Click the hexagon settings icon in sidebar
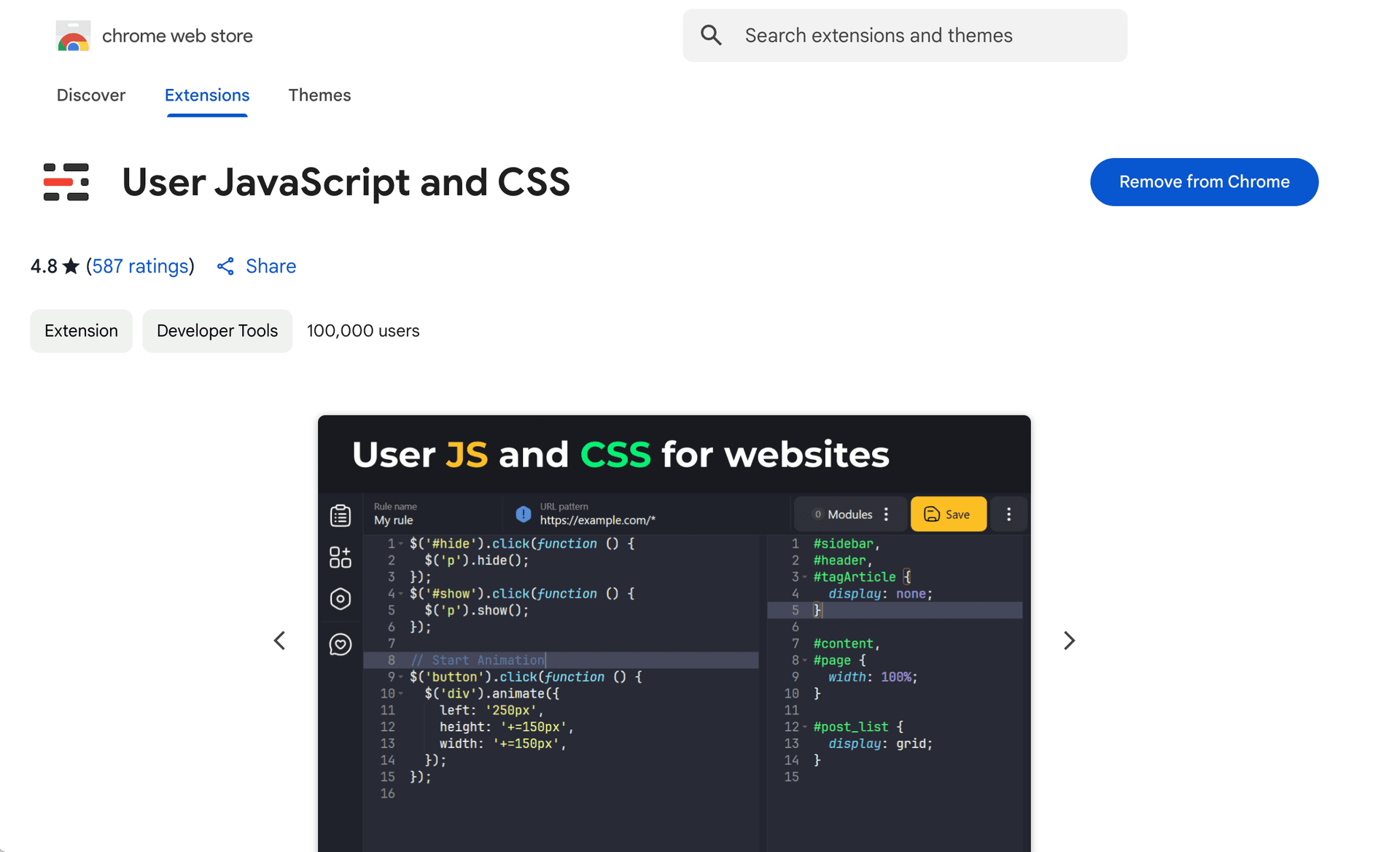This screenshot has width=1400, height=852. [x=341, y=599]
